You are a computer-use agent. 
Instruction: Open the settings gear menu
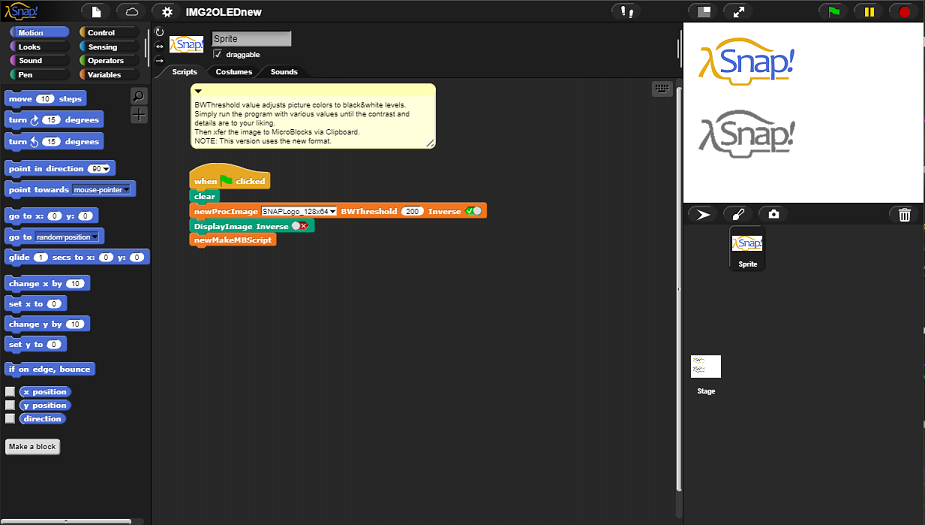(167, 12)
